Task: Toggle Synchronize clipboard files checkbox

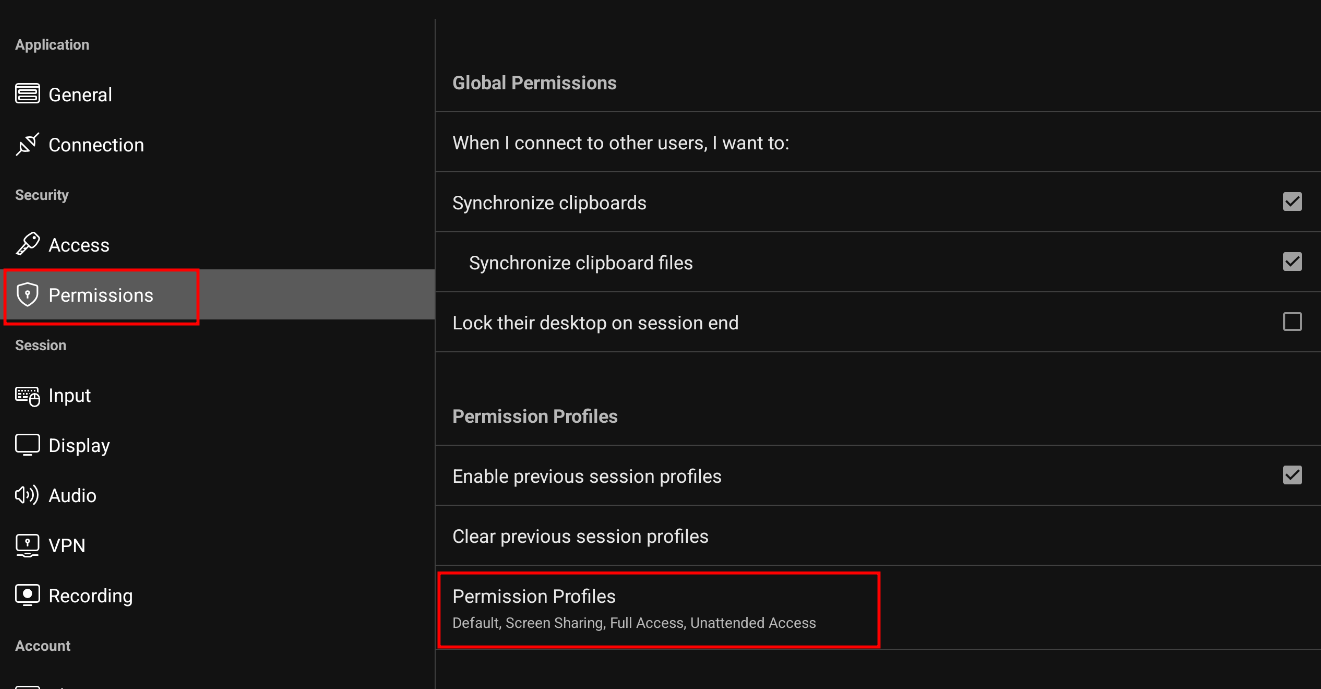Action: pos(1292,262)
